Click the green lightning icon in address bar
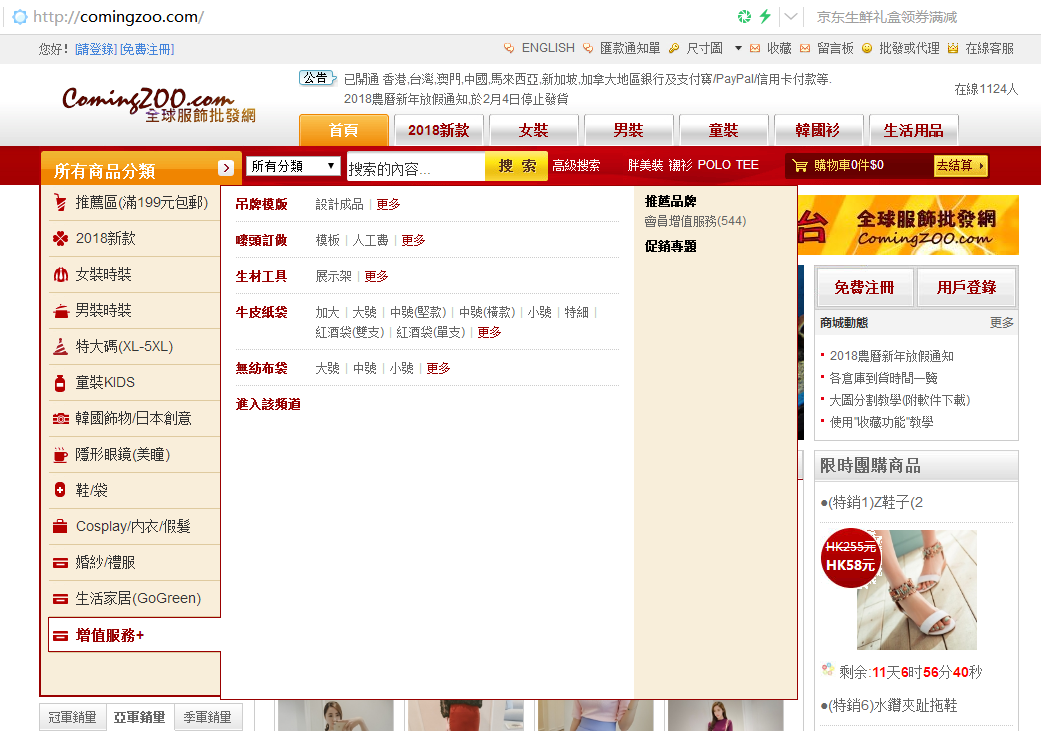 765,17
